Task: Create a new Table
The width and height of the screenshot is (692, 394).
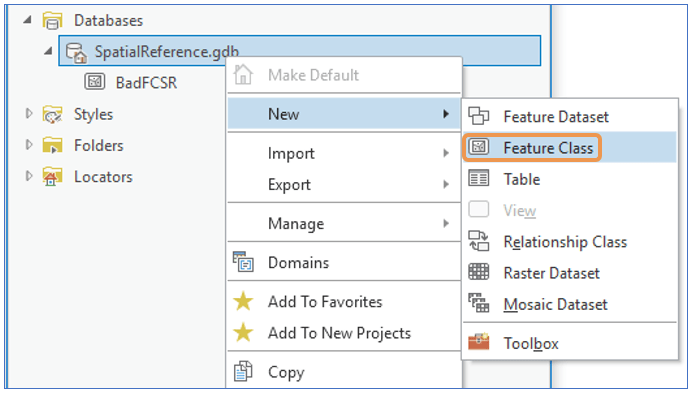Action: click(x=570, y=179)
